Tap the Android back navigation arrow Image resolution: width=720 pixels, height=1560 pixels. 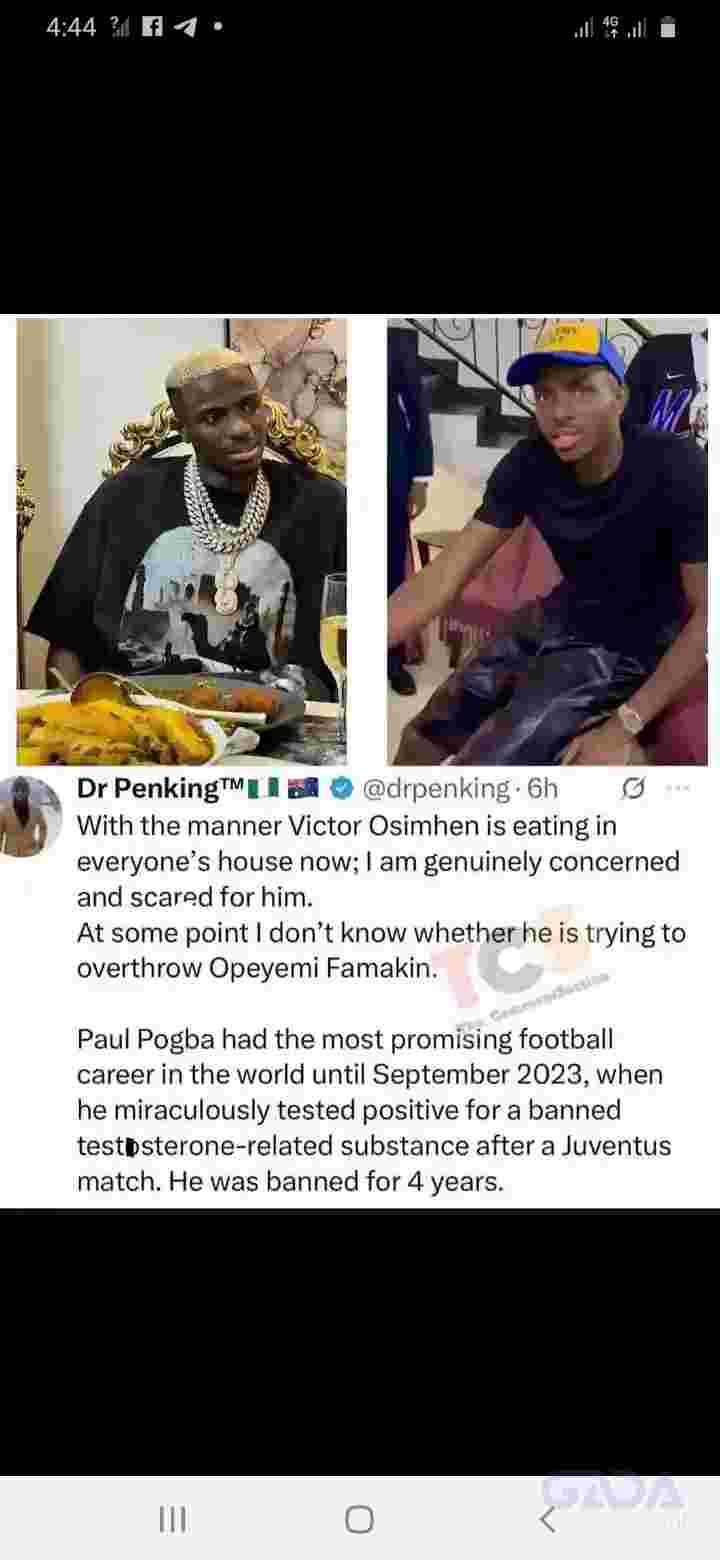(x=547, y=1520)
